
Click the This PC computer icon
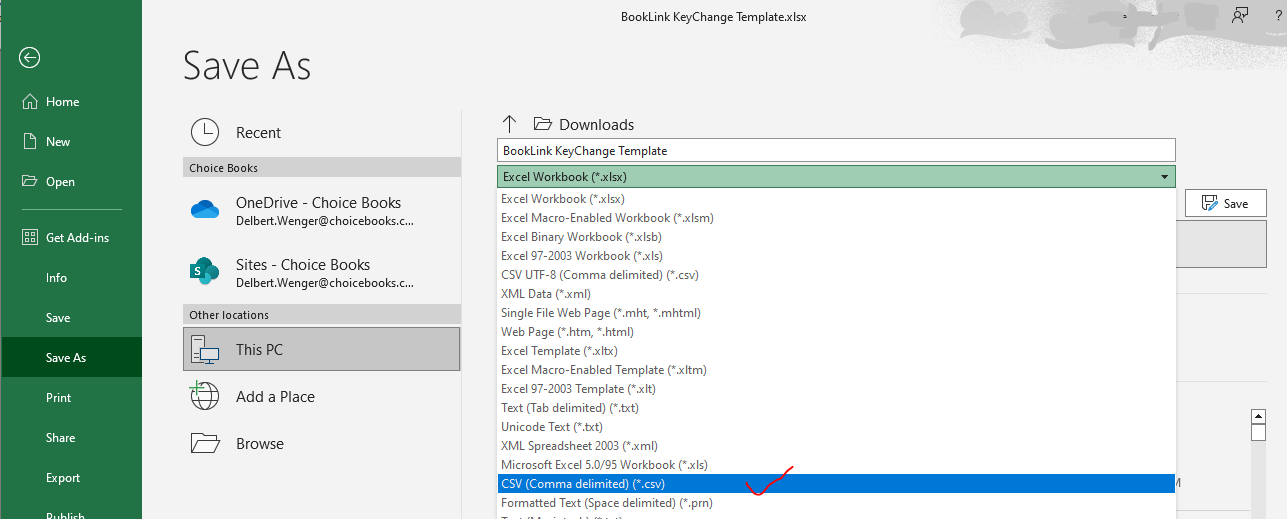pos(205,349)
